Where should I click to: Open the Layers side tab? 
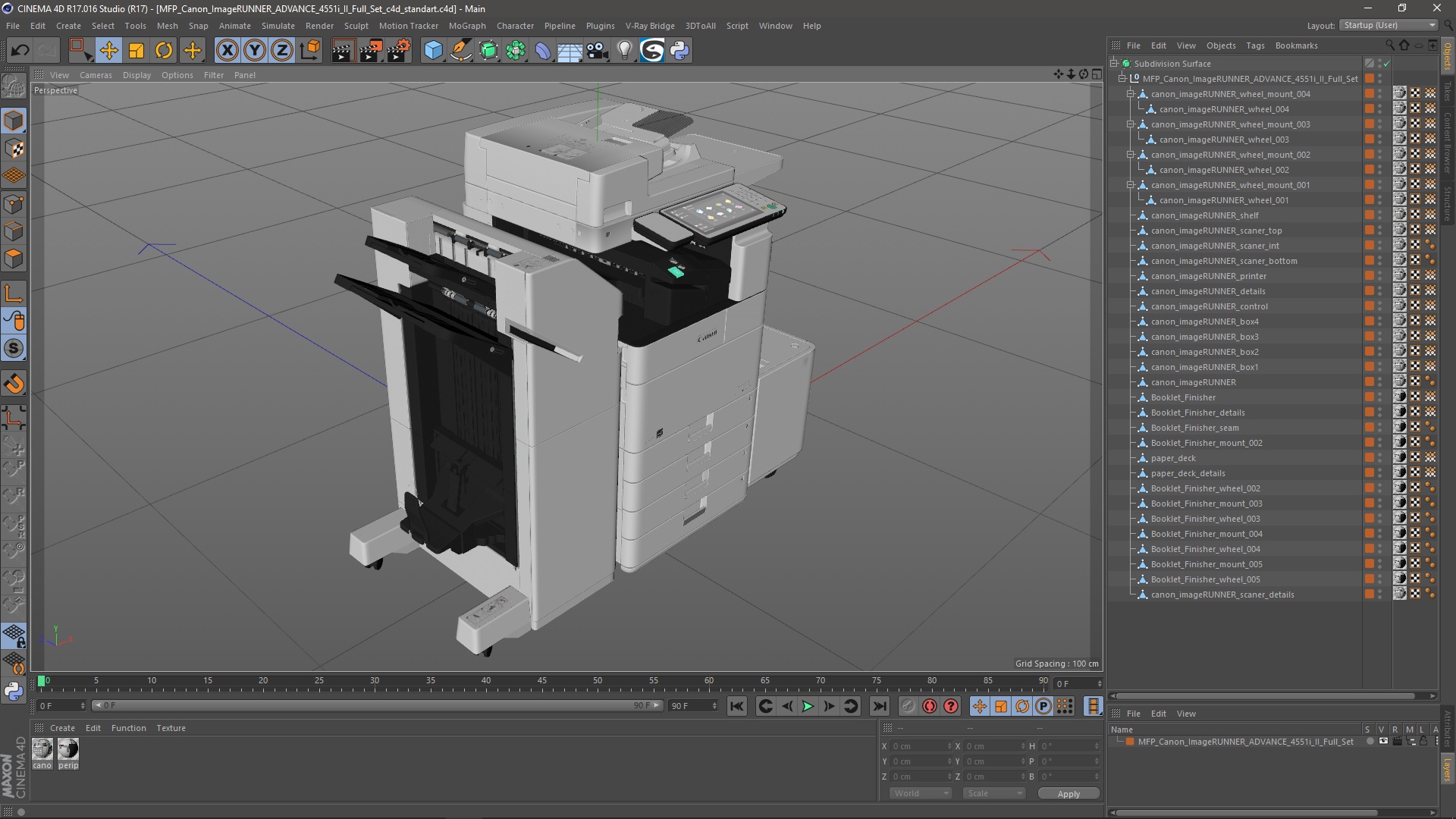pos(1447,770)
